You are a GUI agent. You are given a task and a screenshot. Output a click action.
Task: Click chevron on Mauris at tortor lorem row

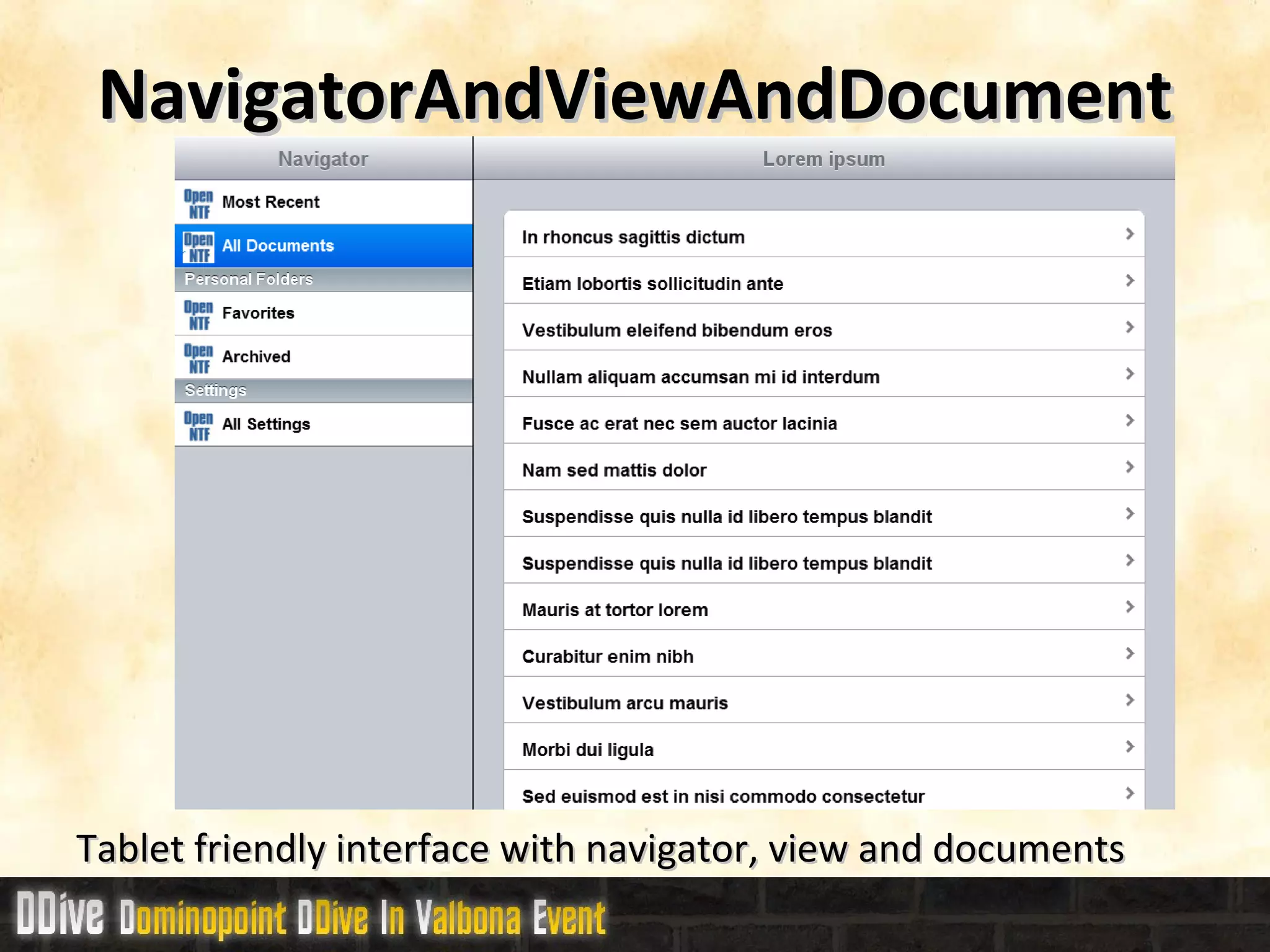[x=1130, y=607]
